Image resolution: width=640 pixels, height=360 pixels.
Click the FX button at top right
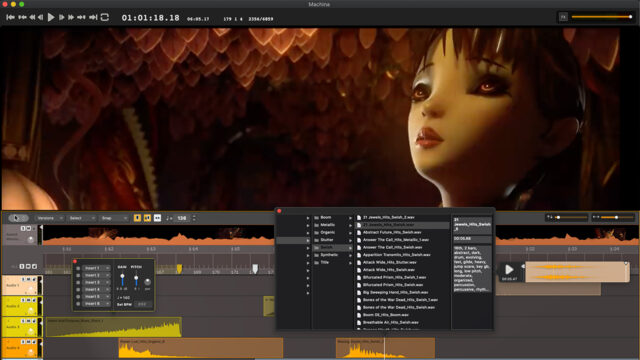click(x=563, y=17)
